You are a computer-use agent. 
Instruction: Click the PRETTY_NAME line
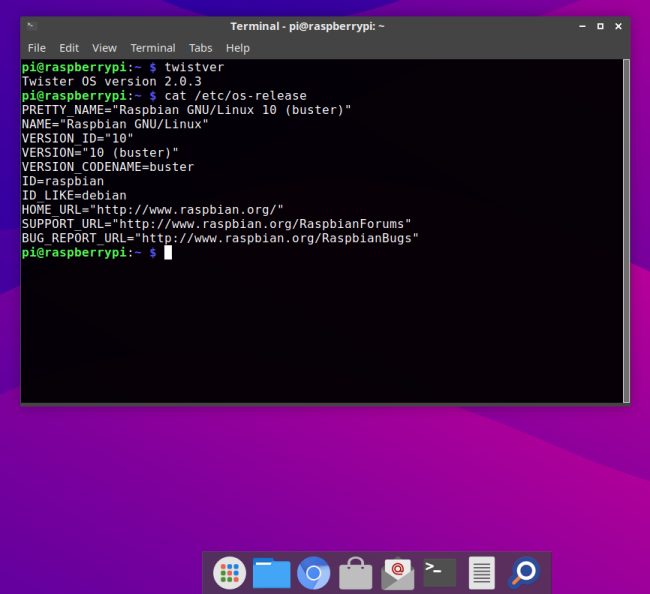(x=186, y=110)
